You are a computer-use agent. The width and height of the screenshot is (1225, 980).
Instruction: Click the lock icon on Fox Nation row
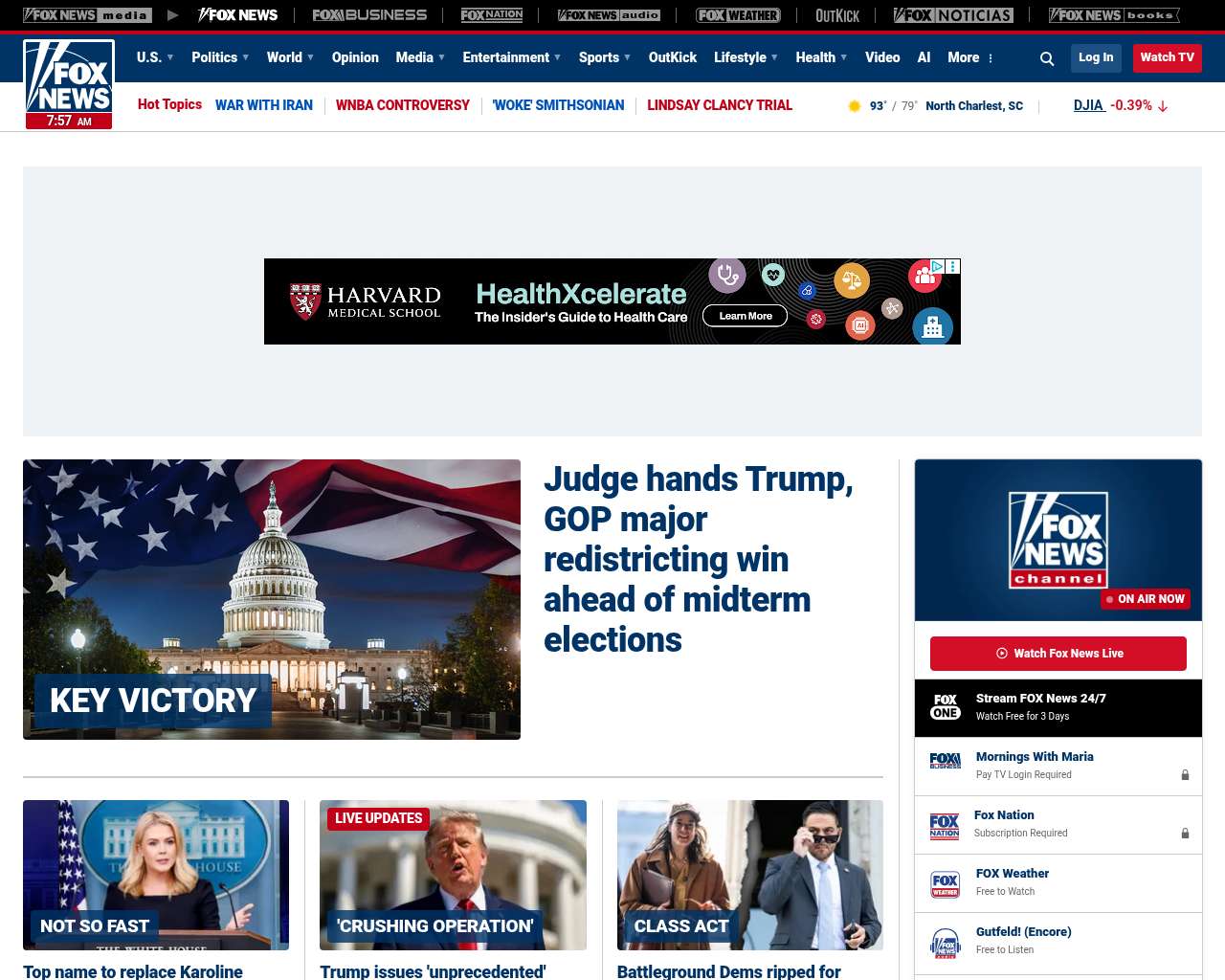click(x=1185, y=834)
